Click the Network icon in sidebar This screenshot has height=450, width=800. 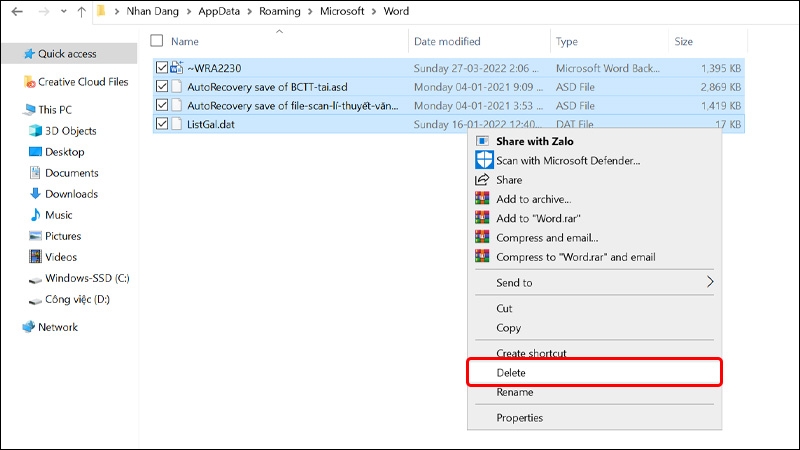[x=29, y=327]
